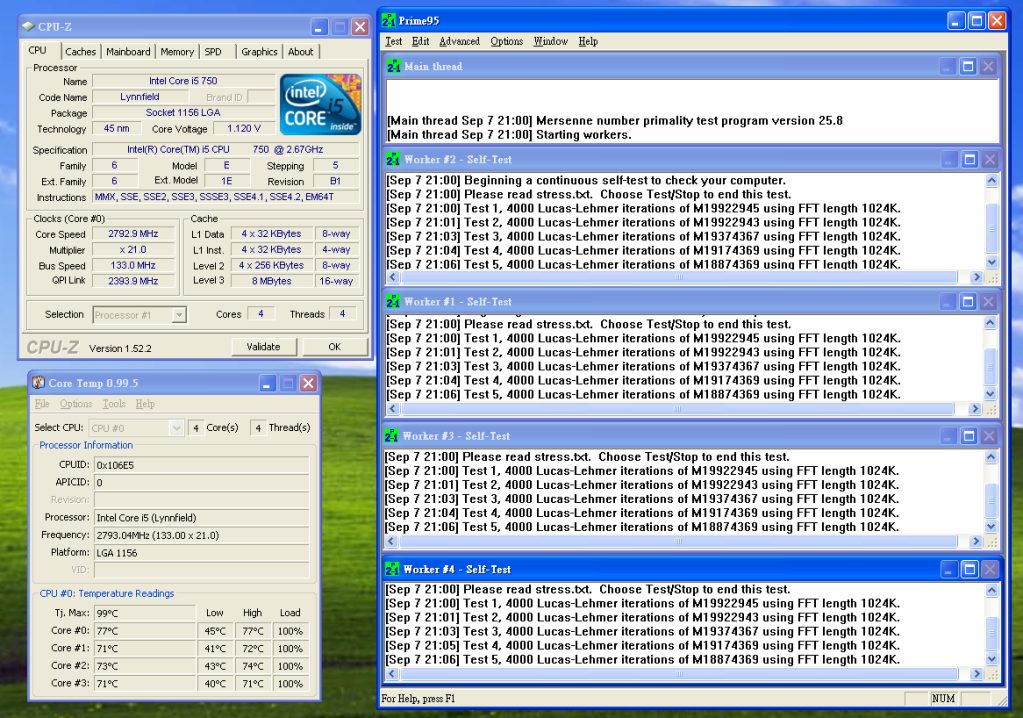This screenshot has width=1023, height=718.
Task: Open the SPD tab in CPU-Z
Action: pyautogui.click(x=213, y=52)
